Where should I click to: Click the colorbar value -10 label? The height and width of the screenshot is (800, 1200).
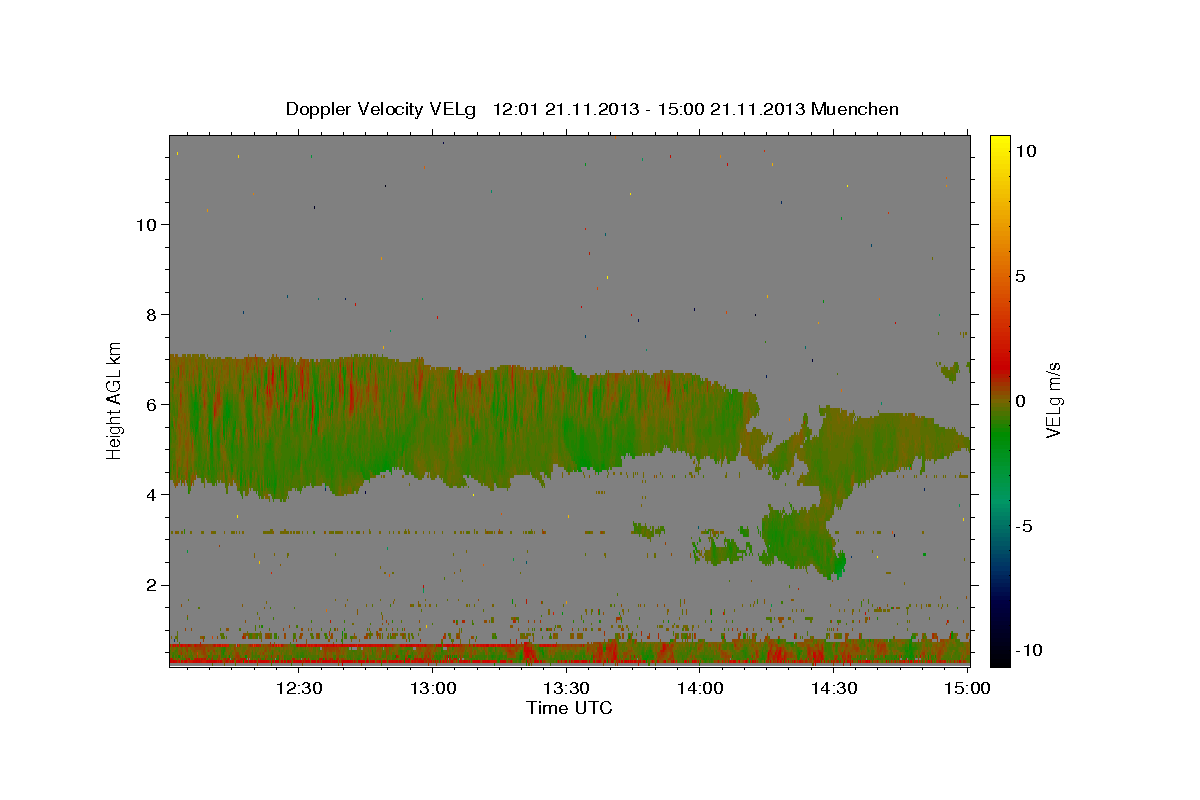click(x=1028, y=650)
